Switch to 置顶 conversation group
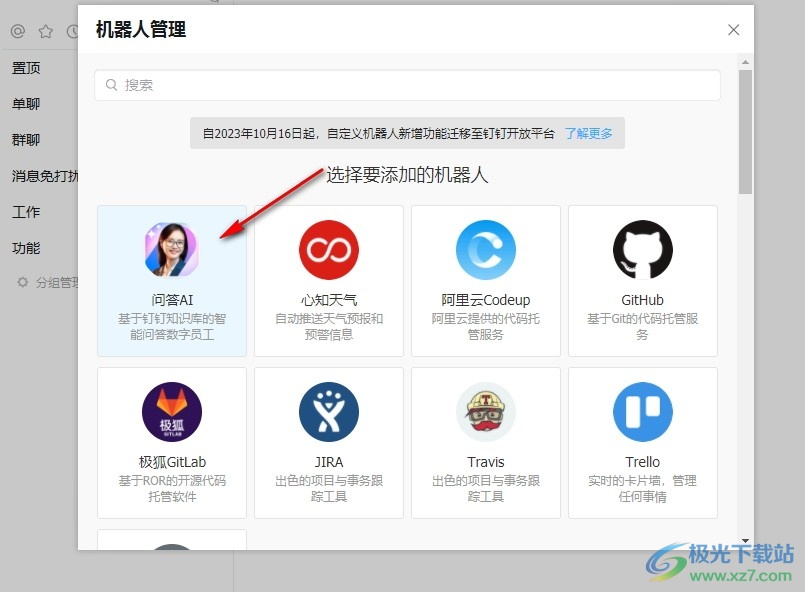Viewport: 805px width, 592px height. pyautogui.click(x=26, y=68)
